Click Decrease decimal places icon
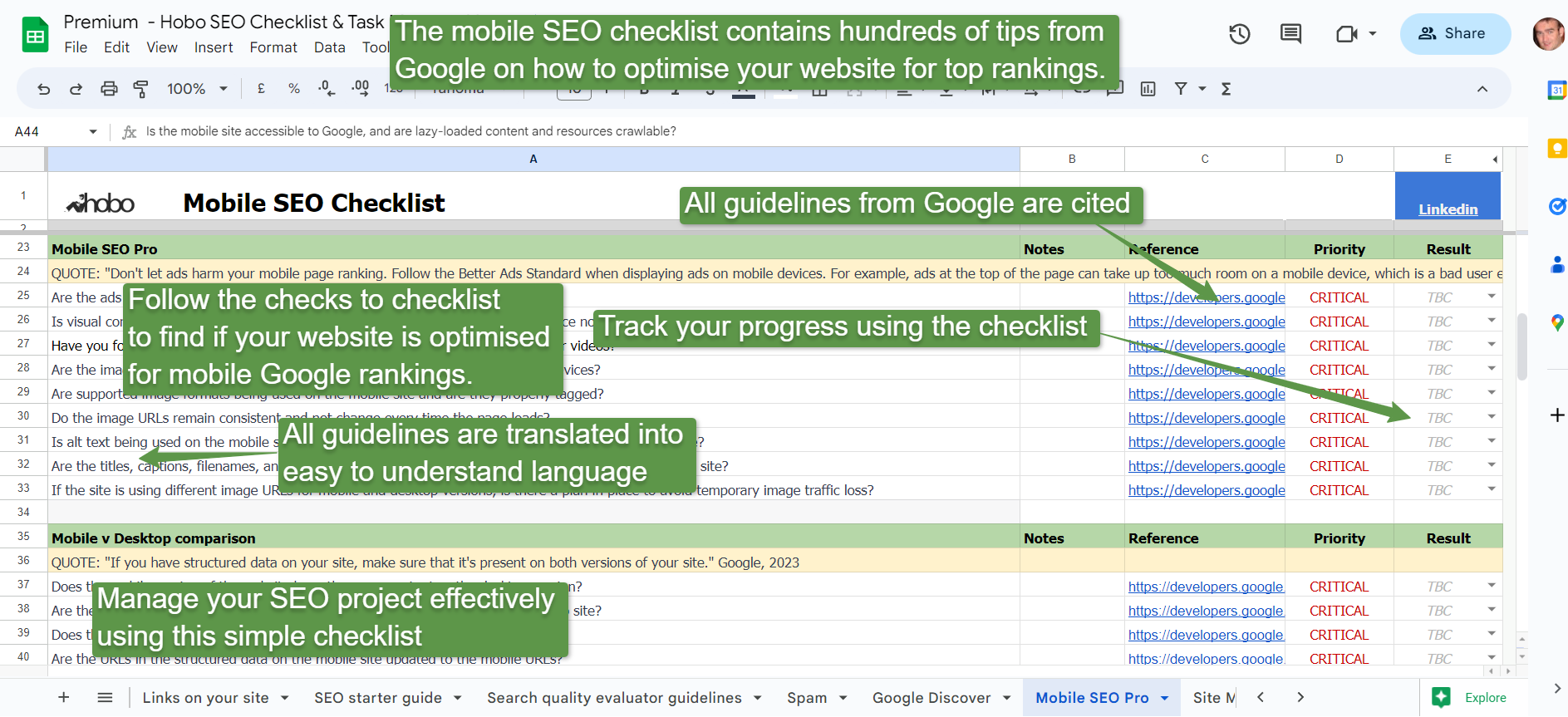This screenshot has height=717, width=1568. click(327, 88)
